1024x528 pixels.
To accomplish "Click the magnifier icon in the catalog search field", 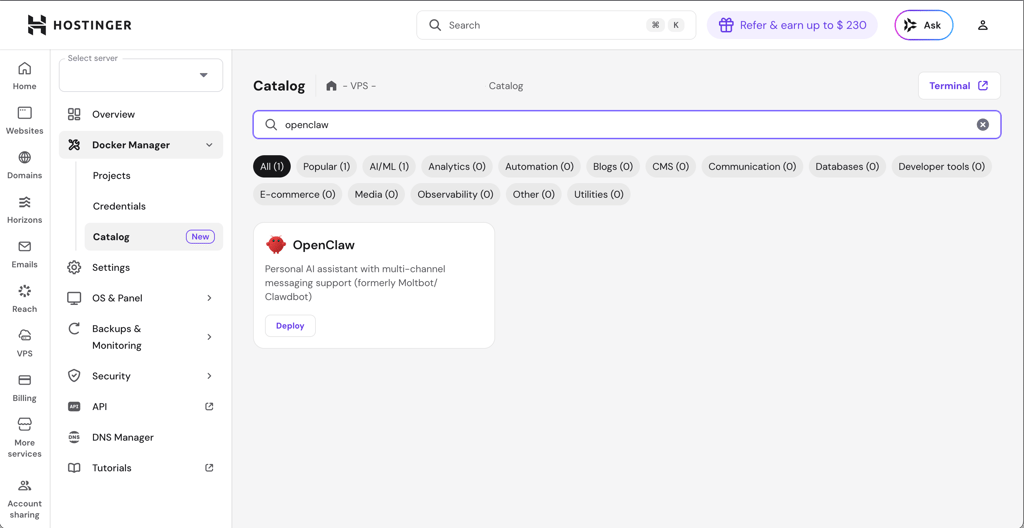I will 270,125.
